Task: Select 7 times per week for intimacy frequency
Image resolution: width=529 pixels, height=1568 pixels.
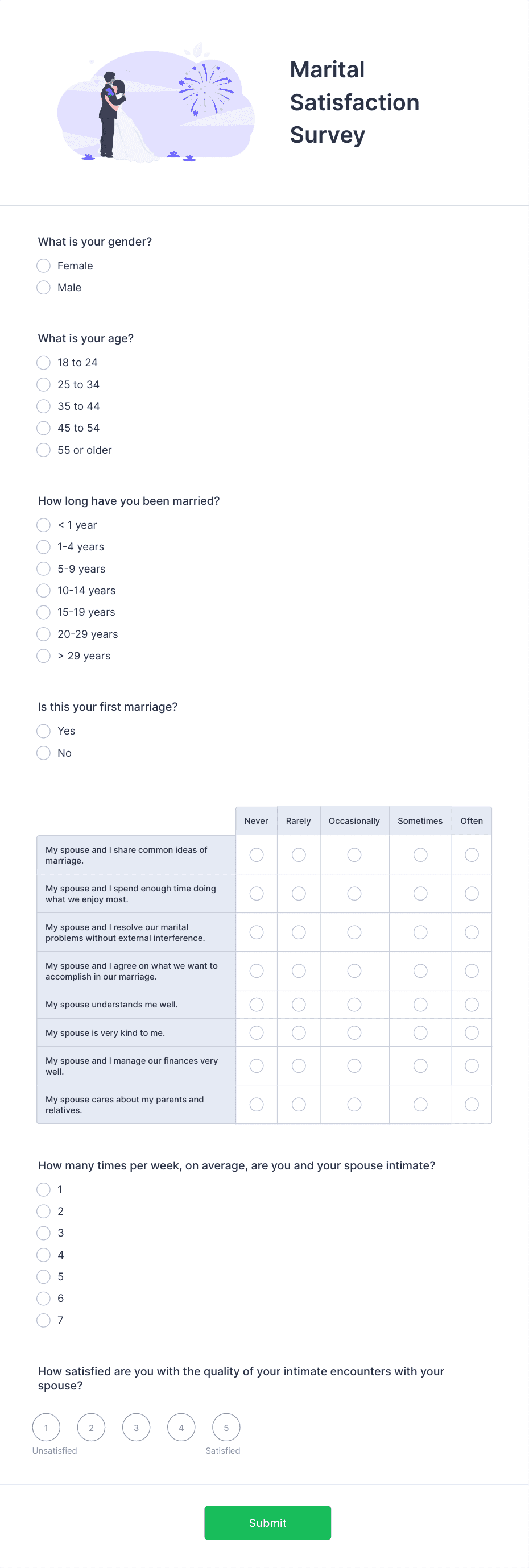Action: [x=43, y=1320]
